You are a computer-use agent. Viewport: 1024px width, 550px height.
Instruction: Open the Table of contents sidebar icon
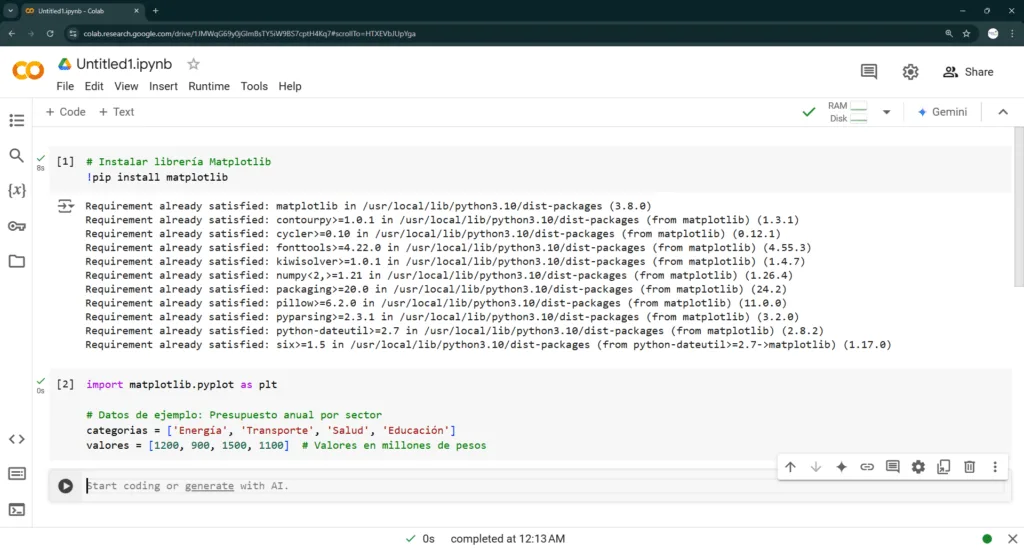(16, 121)
